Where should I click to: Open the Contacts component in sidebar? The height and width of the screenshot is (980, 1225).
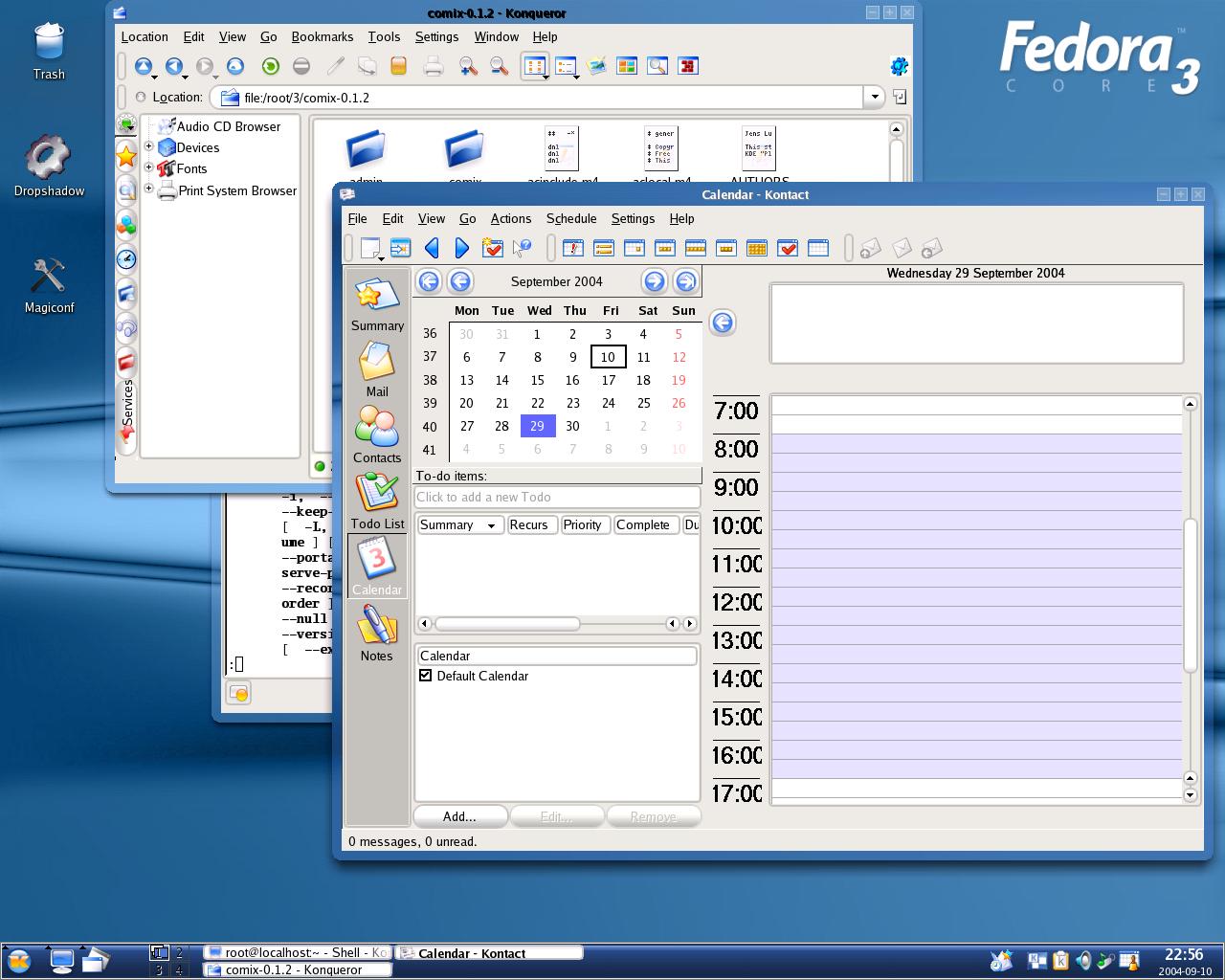click(377, 435)
